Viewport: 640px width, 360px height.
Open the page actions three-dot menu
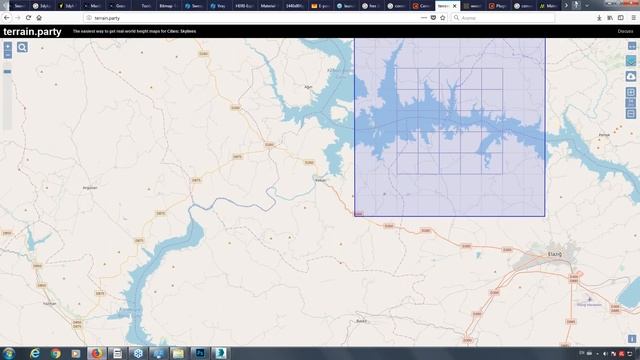(424, 18)
